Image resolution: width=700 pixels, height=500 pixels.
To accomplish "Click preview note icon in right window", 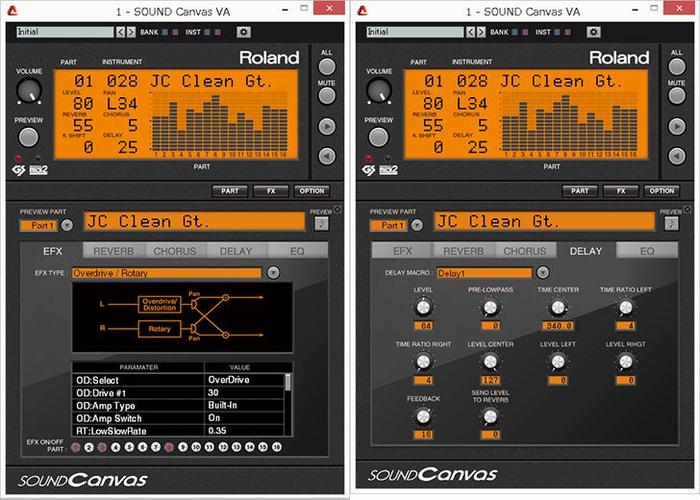I will pos(671,223).
